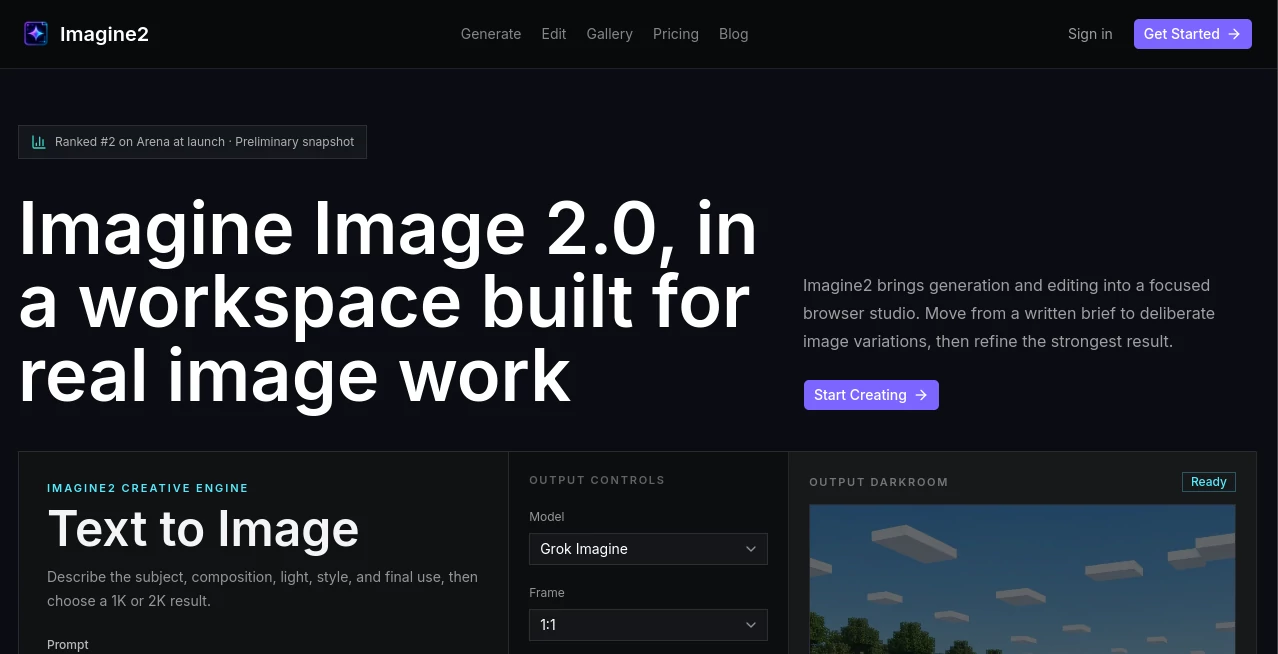Click the 'Prompt' field label
The width and height of the screenshot is (1278, 654).
pos(68,645)
